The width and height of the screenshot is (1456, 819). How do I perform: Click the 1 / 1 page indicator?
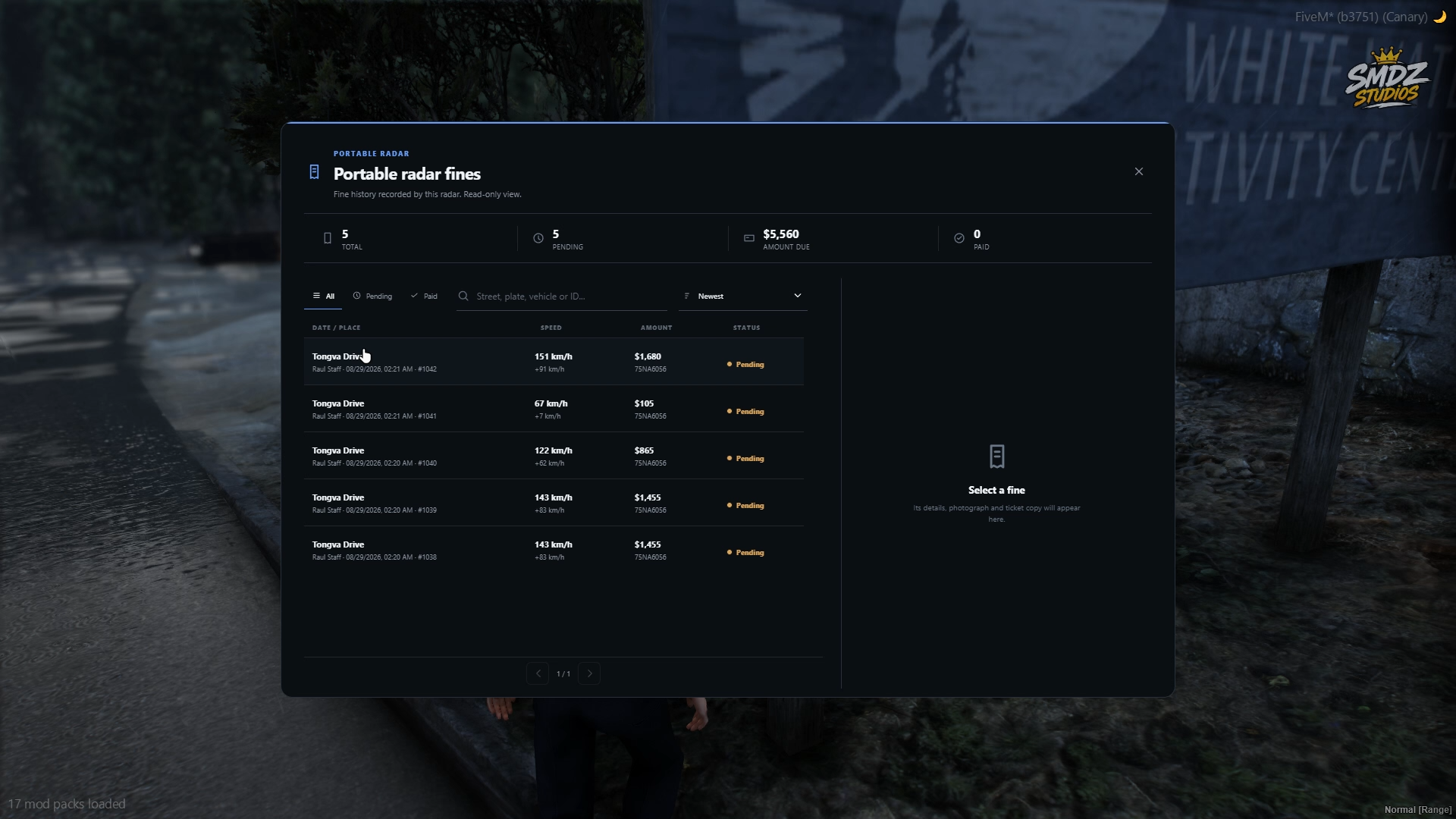tap(563, 674)
